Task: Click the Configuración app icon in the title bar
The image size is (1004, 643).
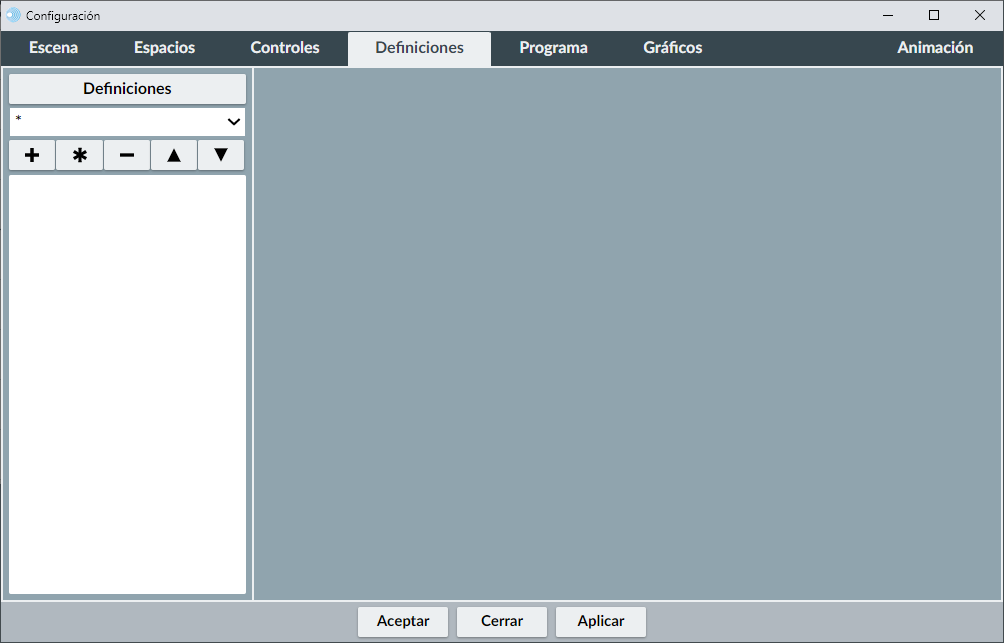Action: click(13, 15)
